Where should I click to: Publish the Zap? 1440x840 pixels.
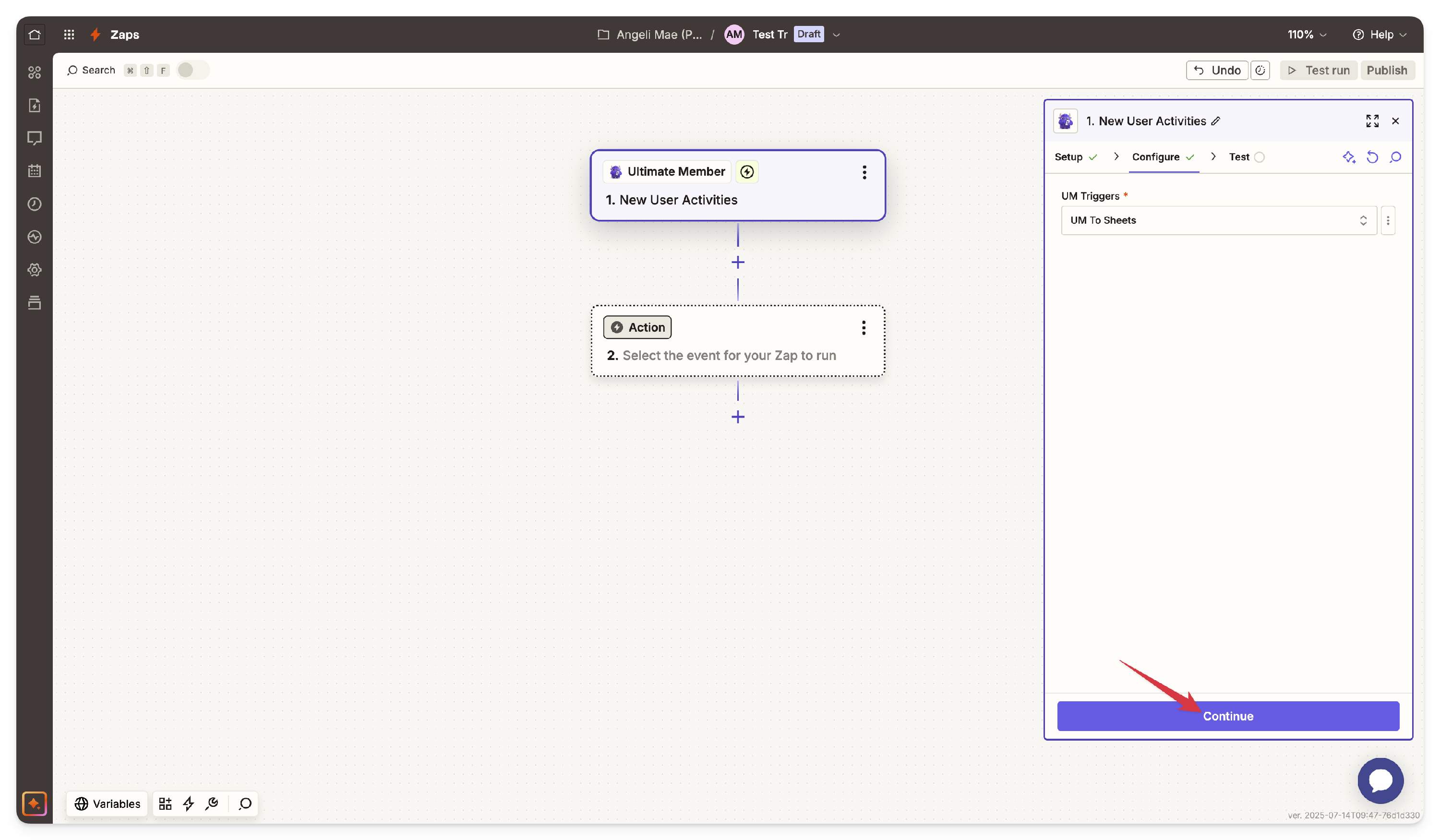[1387, 70]
